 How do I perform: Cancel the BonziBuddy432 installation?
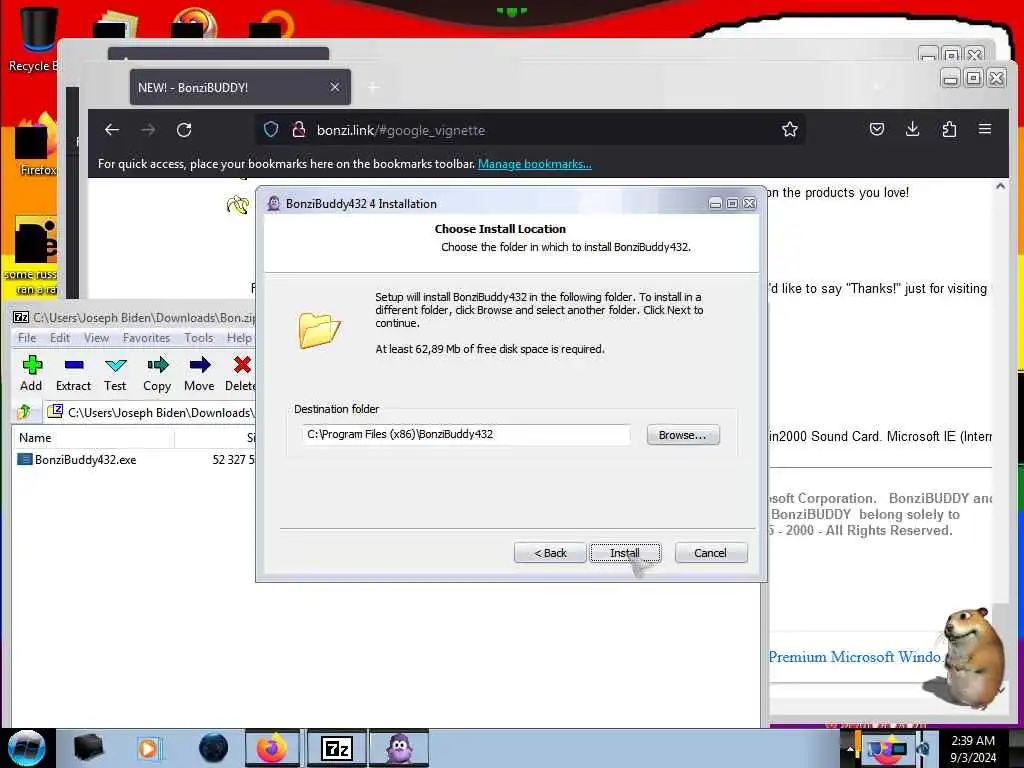click(x=711, y=552)
